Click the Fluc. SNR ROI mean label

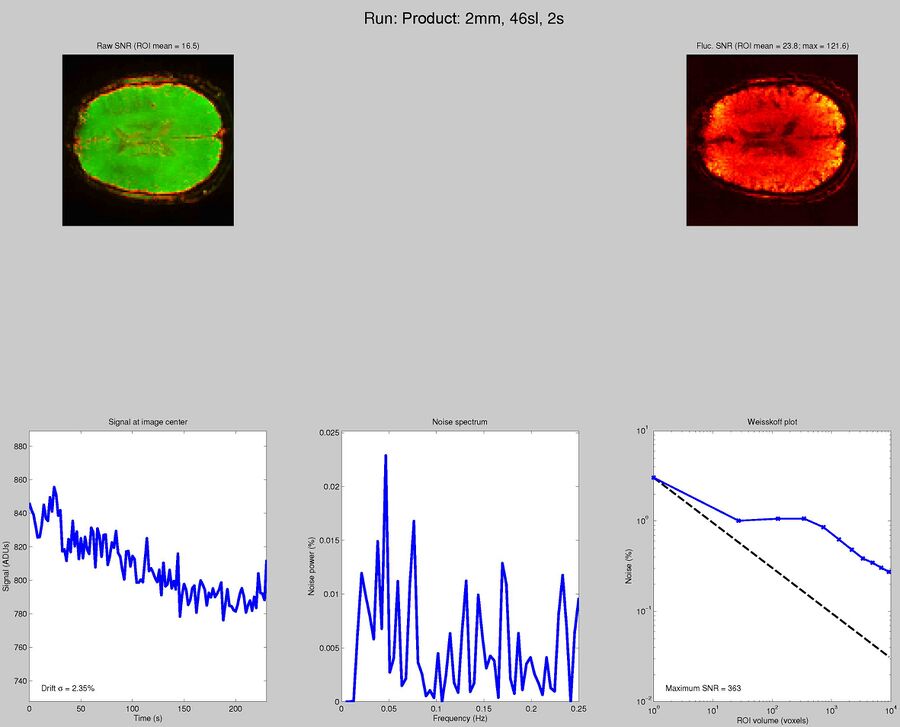tap(772, 45)
